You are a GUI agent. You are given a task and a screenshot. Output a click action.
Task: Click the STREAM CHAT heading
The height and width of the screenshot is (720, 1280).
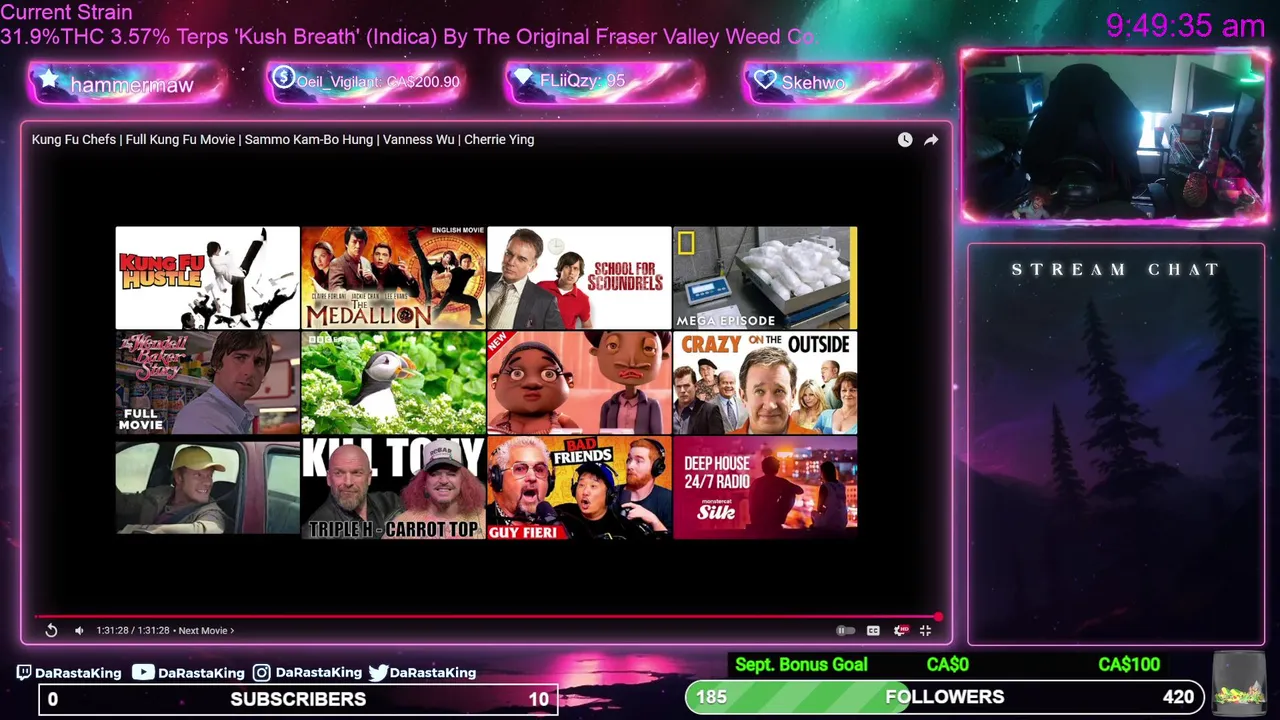coord(1116,270)
